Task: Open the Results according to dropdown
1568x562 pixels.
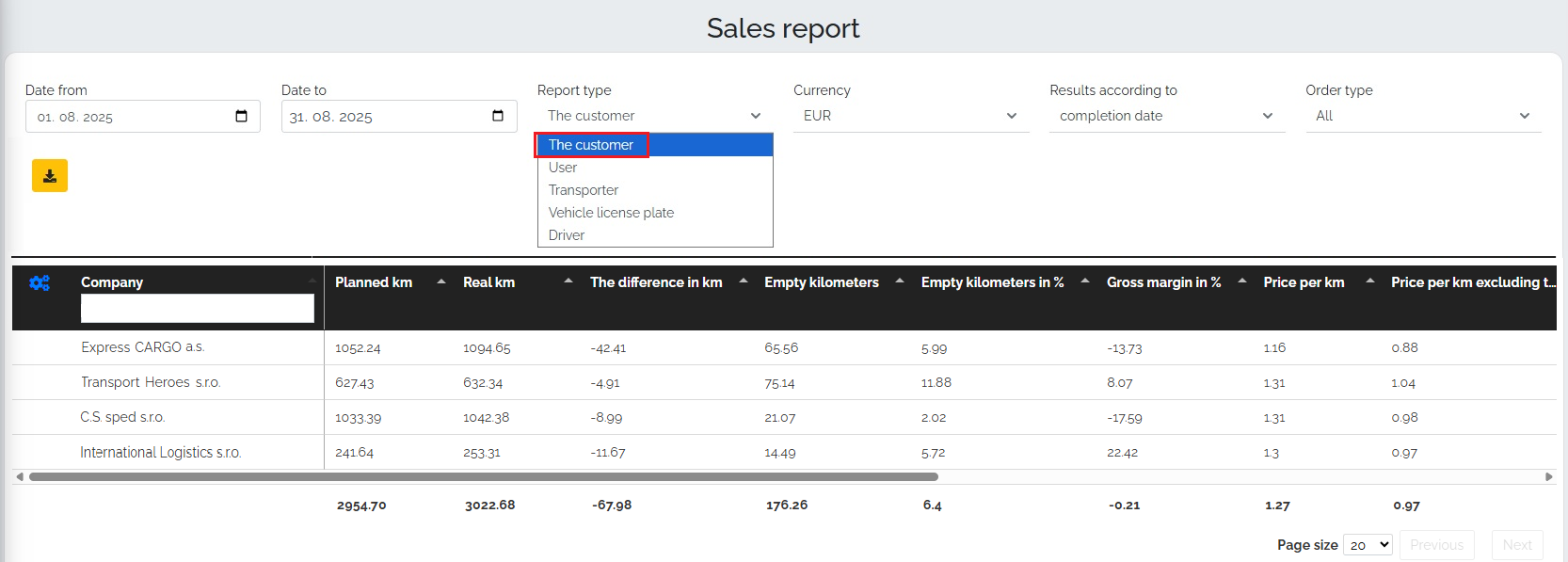Action: coord(1166,116)
